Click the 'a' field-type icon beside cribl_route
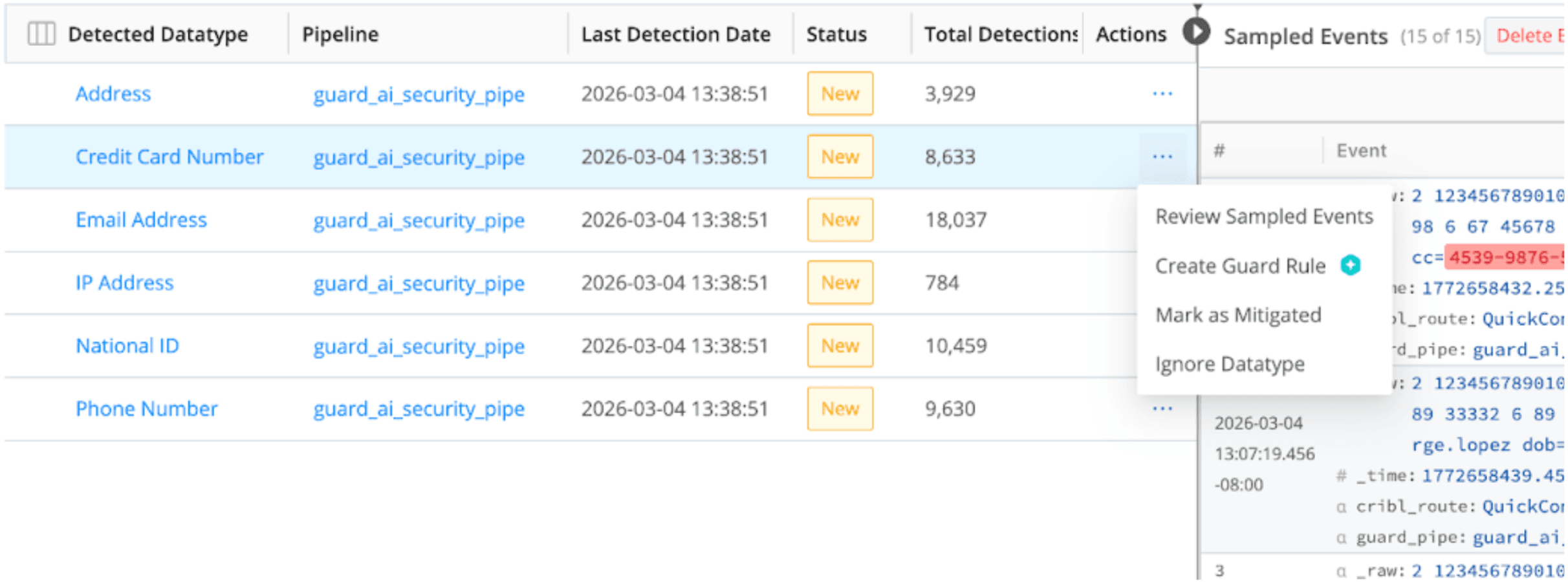Viewport: 1568px width, 582px height. [x=1341, y=506]
